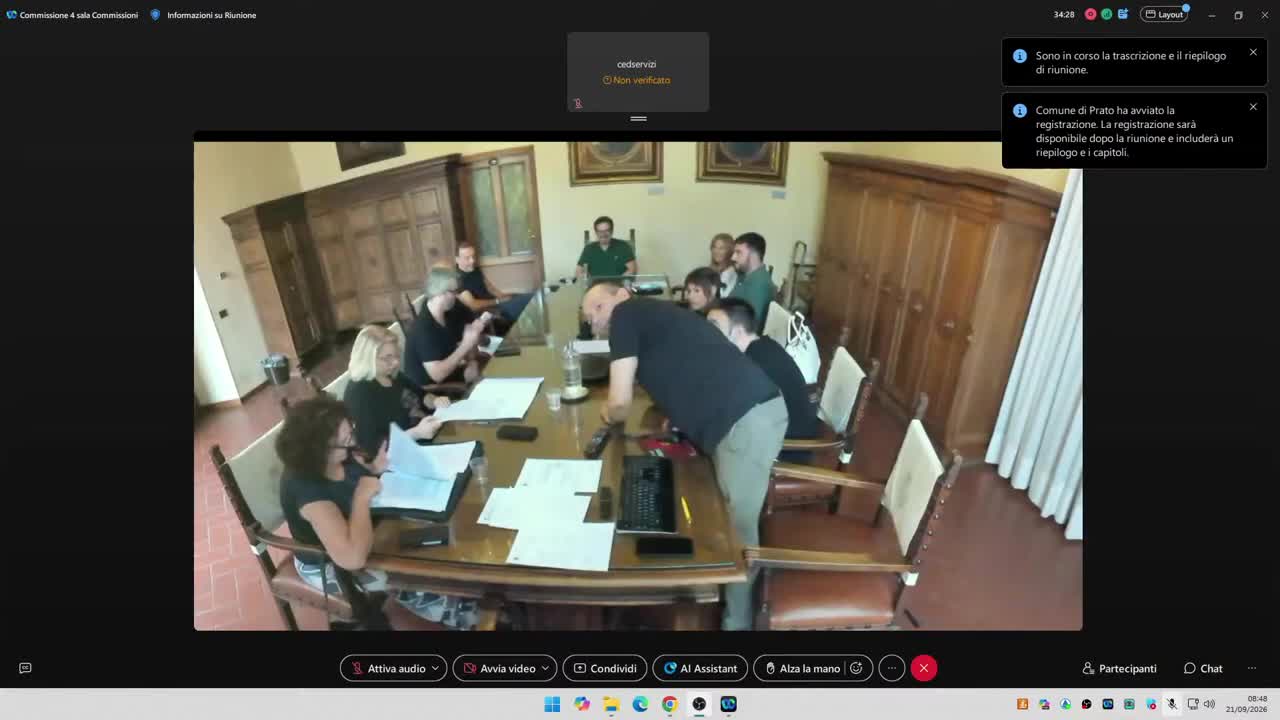Raise hand with Alza la mano

[801, 668]
